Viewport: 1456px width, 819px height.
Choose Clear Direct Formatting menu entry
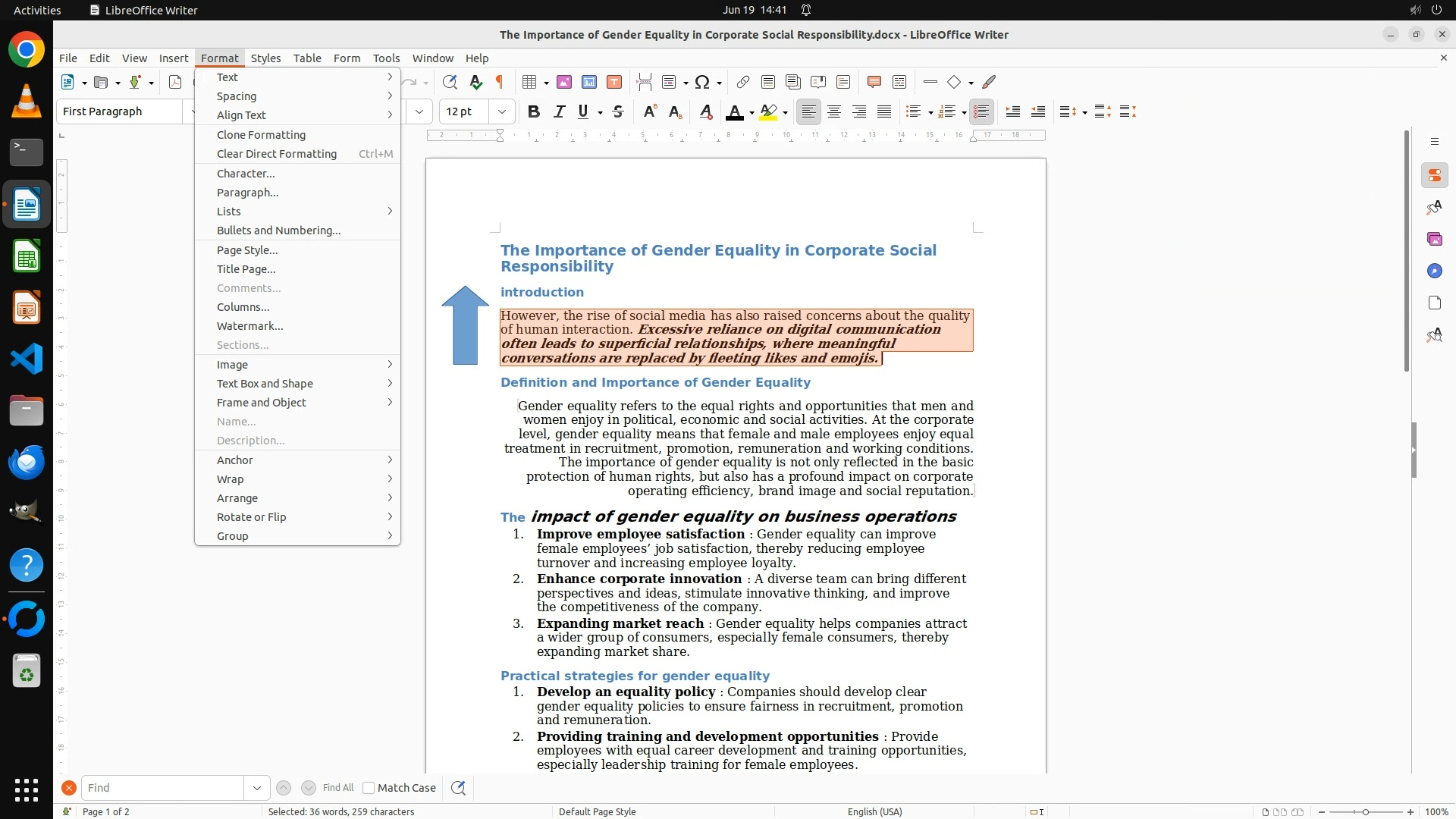click(x=277, y=154)
